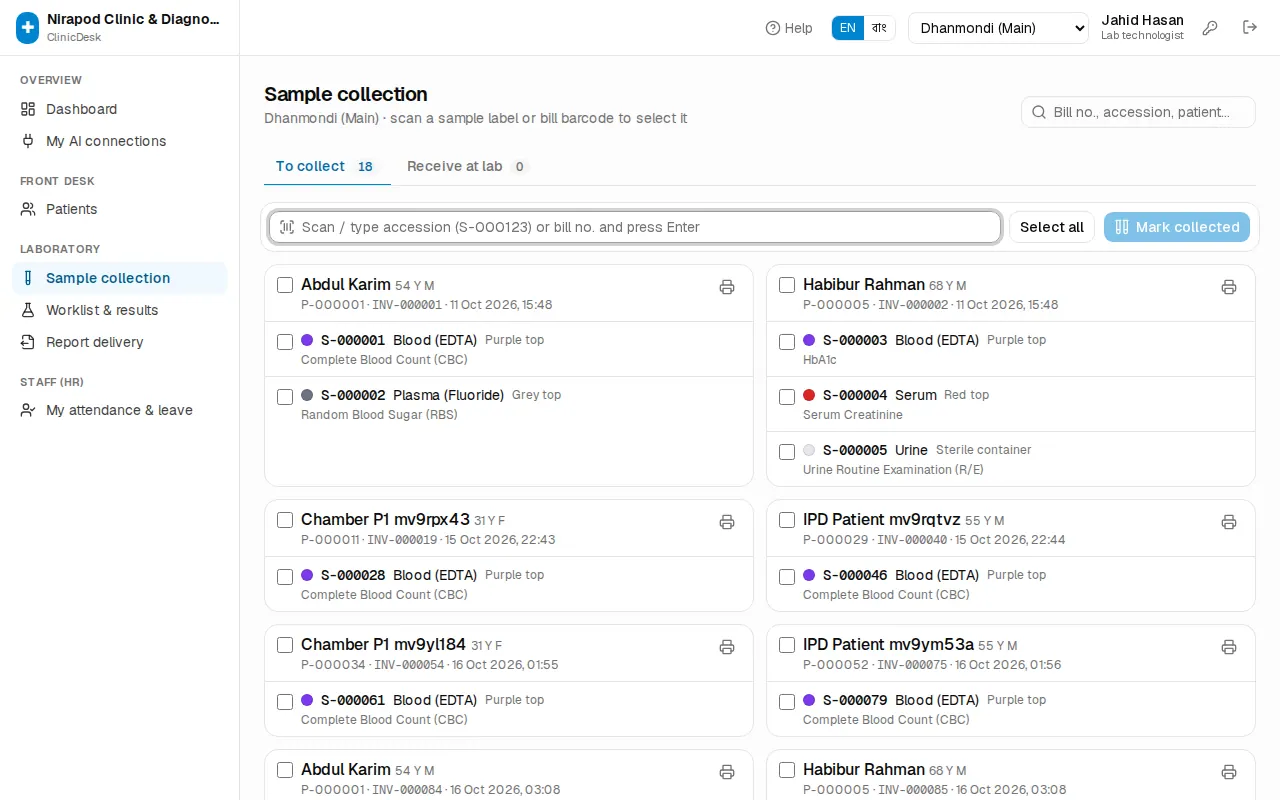Tick sample S-000001 Blood (EDTA) checkbox
The image size is (1280, 800).
tap(285, 342)
